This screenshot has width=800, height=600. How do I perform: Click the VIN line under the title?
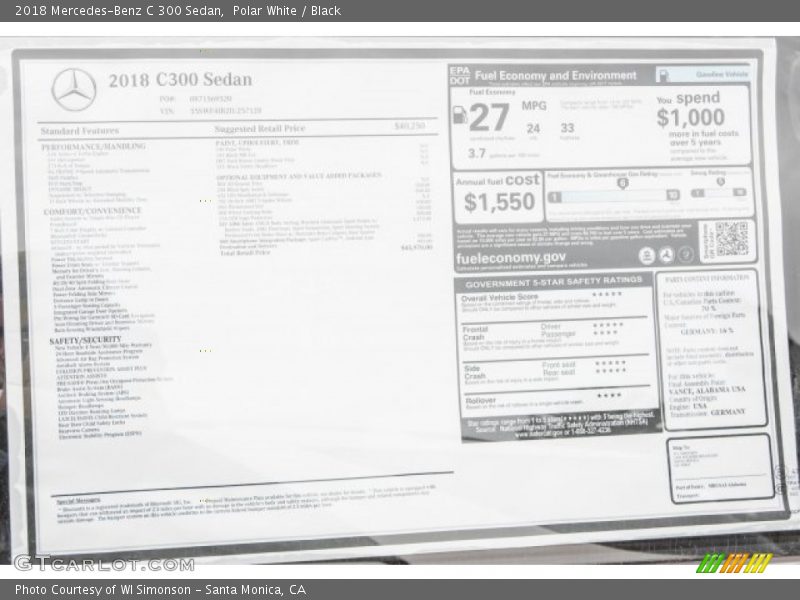coord(211,111)
